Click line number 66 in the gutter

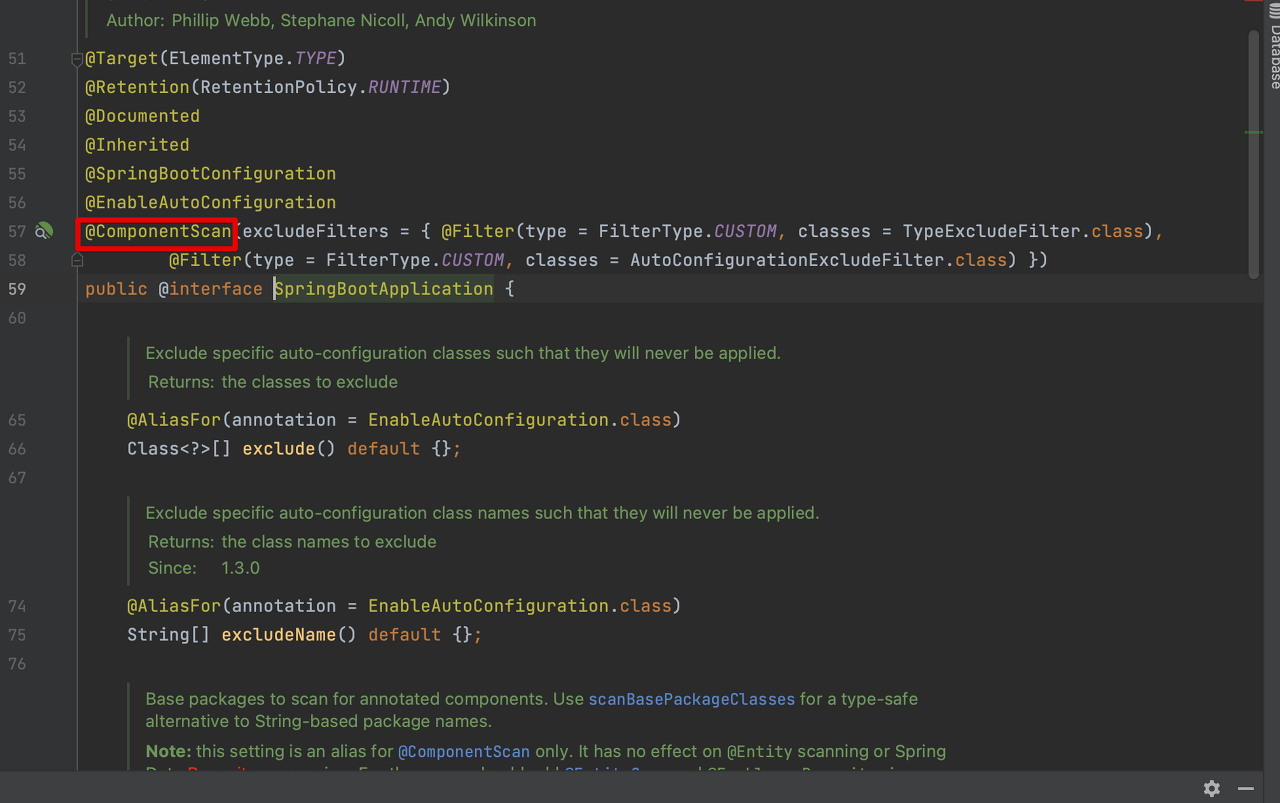[x=17, y=449]
